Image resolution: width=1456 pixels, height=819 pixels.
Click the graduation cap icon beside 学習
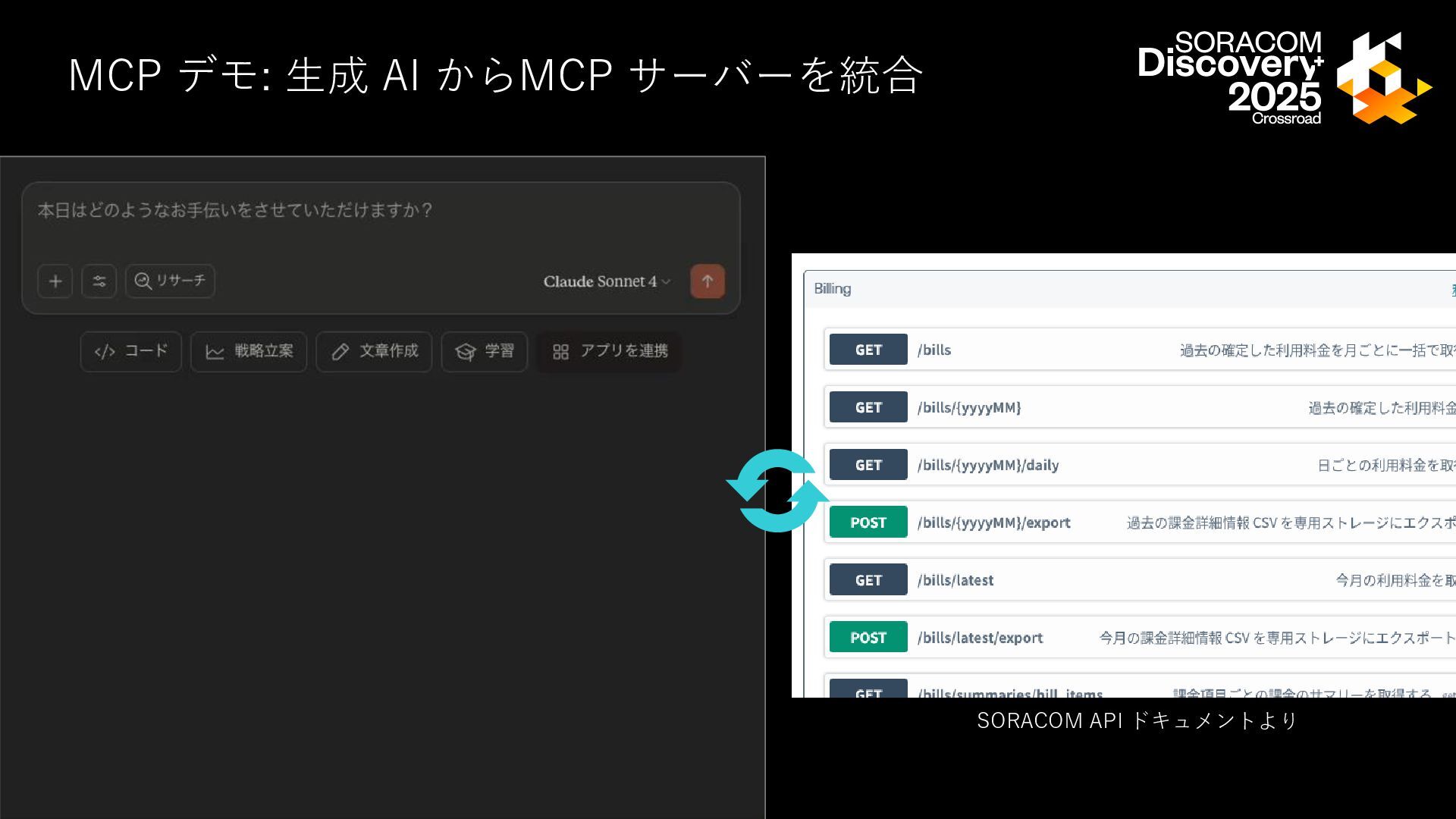click(466, 352)
